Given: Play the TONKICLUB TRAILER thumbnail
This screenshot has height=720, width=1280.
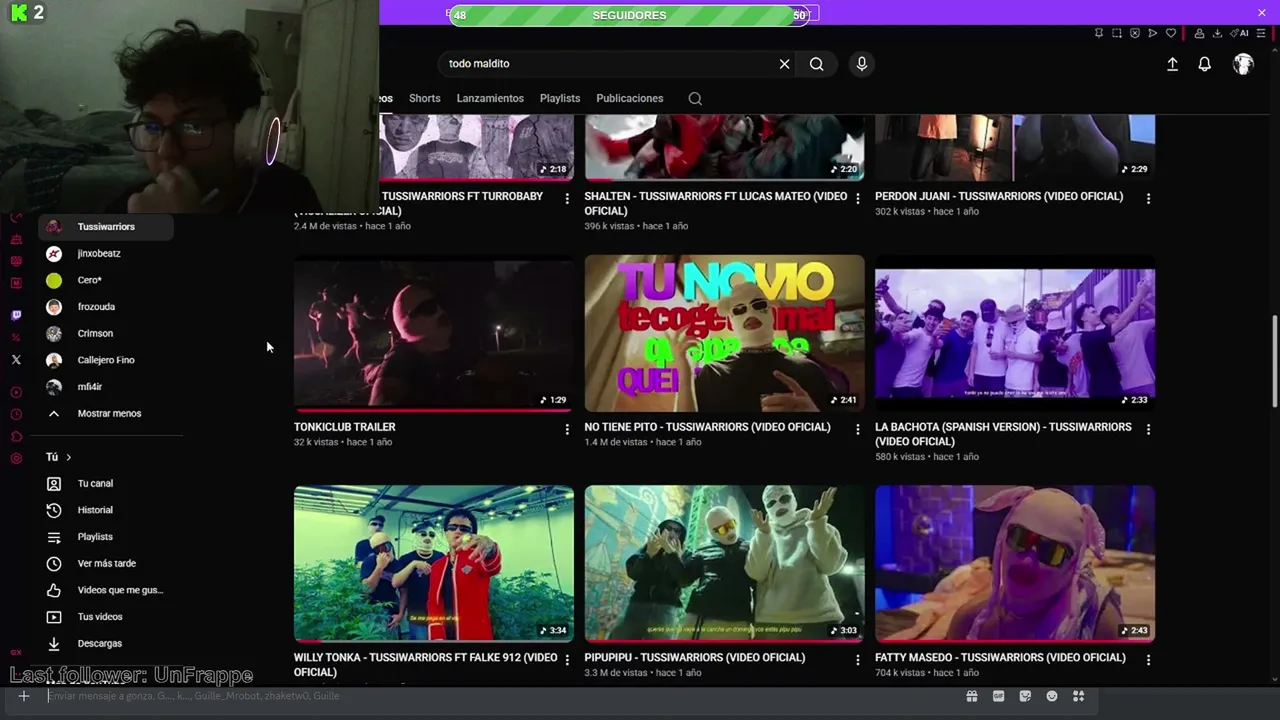Looking at the screenshot, I should coord(434,333).
